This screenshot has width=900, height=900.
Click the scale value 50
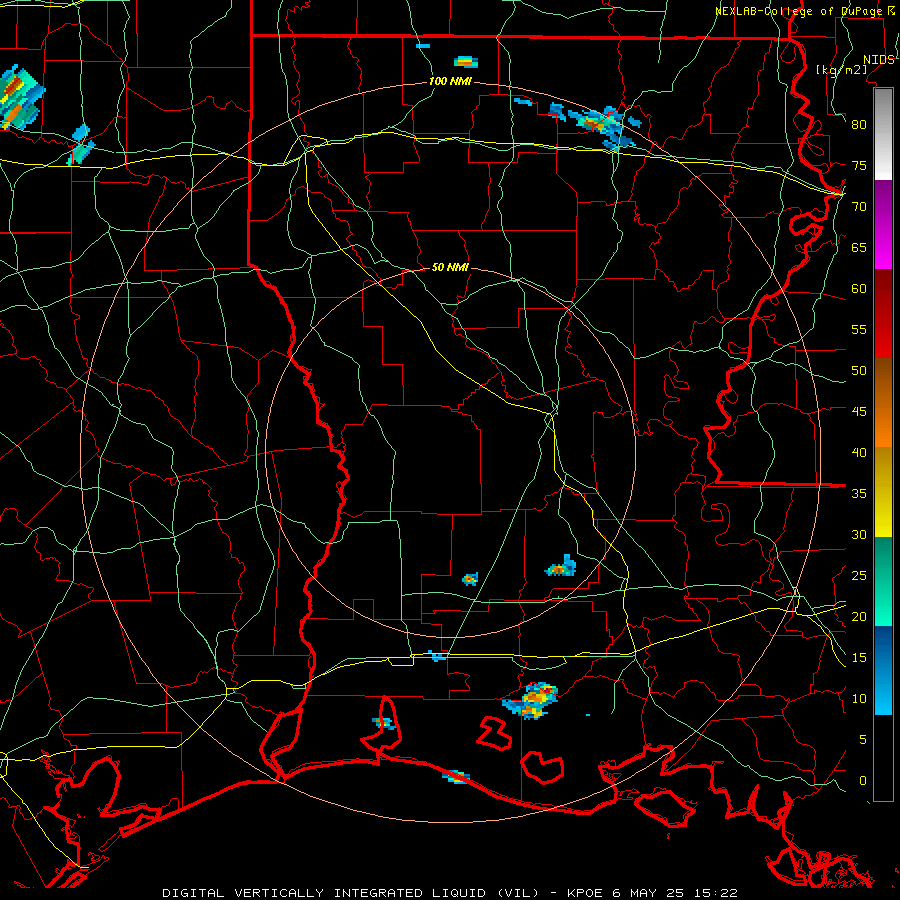[x=859, y=370]
